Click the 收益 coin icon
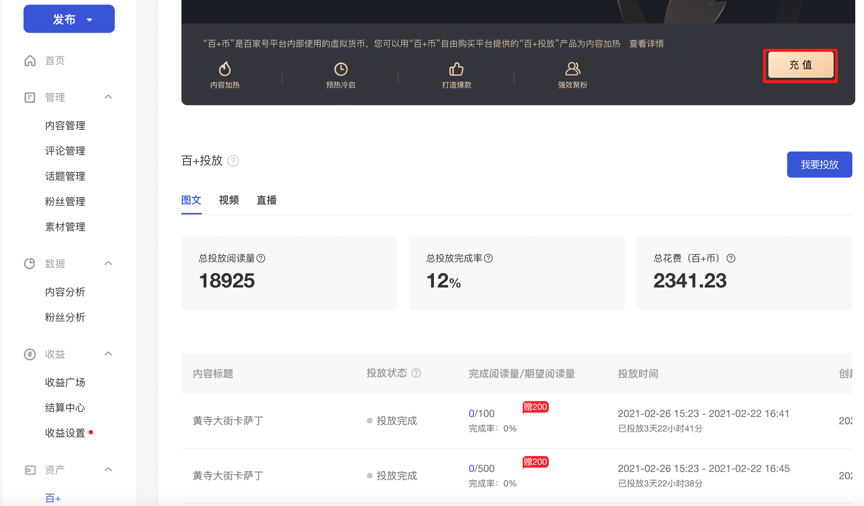The height and width of the screenshot is (506, 864). [30, 354]
